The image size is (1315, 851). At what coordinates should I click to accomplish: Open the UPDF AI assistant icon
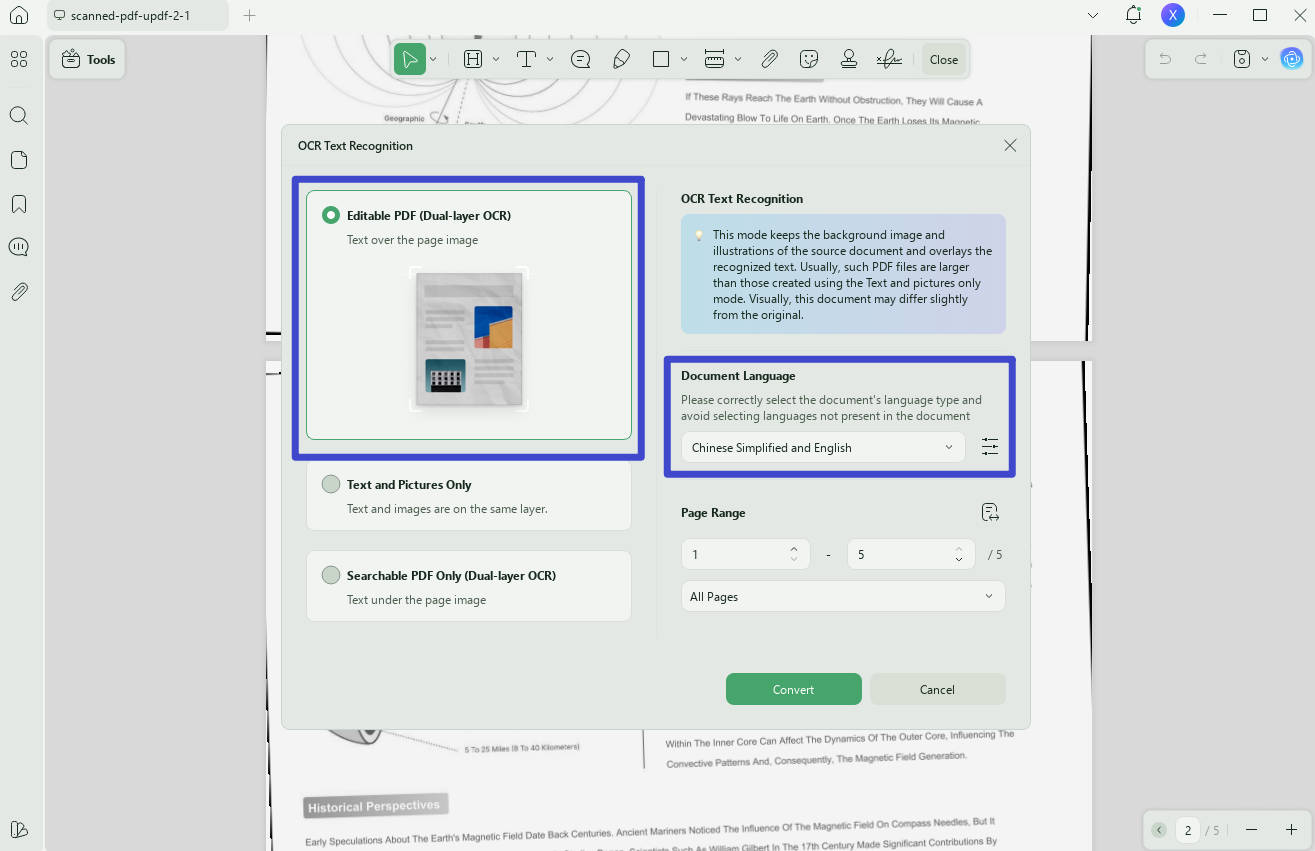1292,59
